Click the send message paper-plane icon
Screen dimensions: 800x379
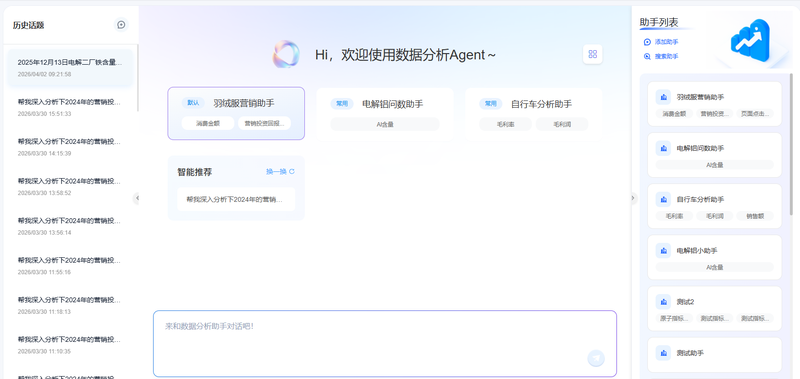coord(595,358)
